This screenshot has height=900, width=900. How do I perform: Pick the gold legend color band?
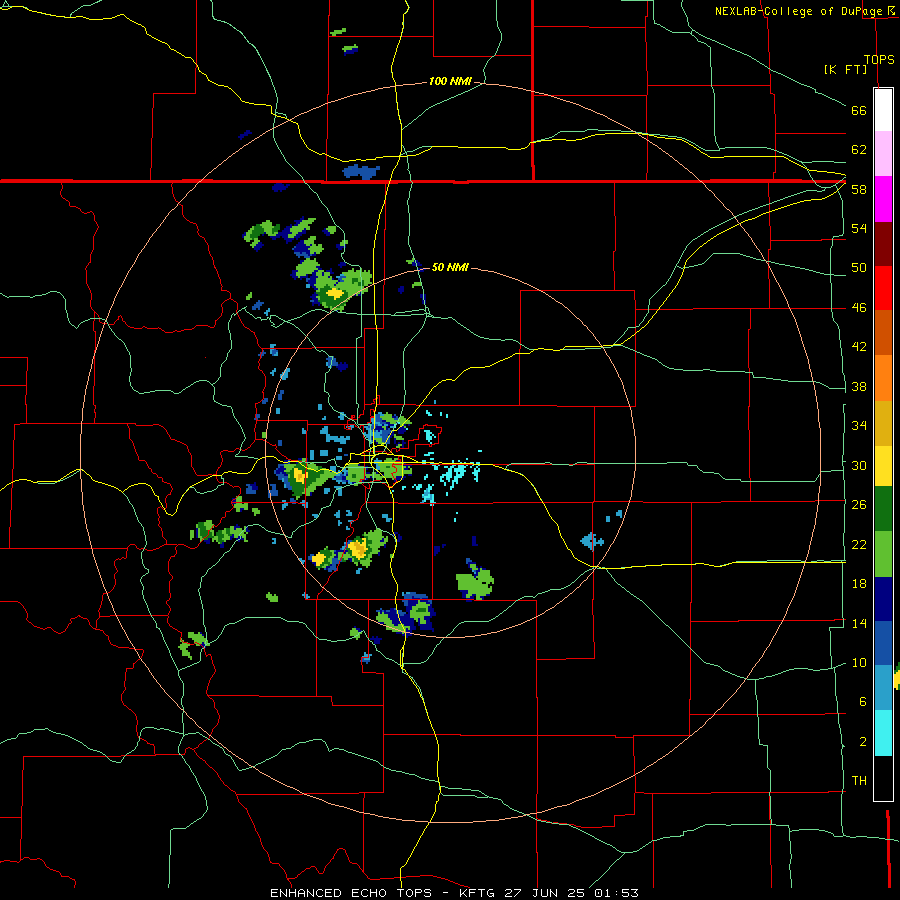pyautogui.click(x=883, y=423)
